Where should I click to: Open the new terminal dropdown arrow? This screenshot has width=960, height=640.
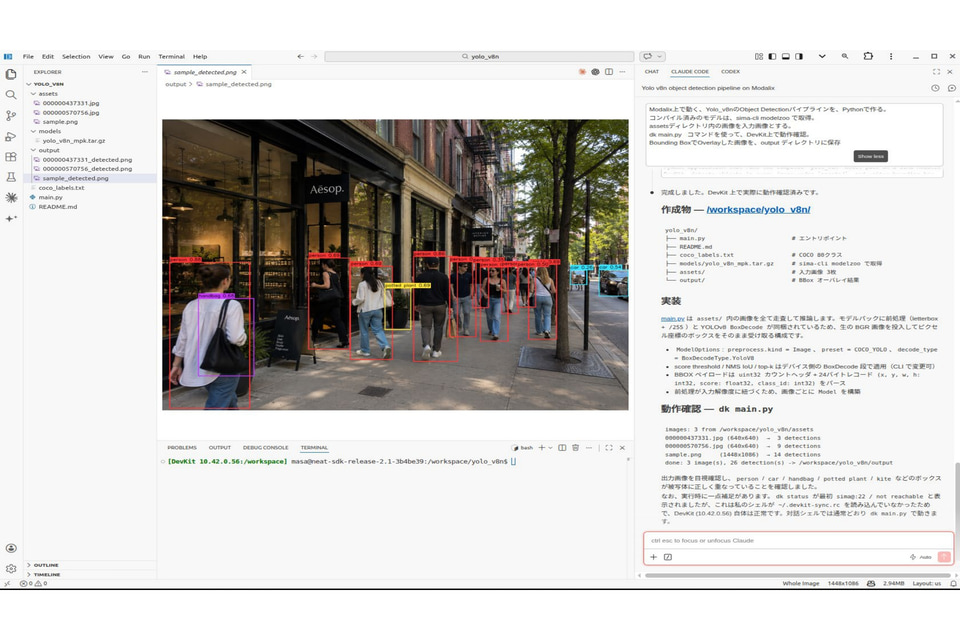(x=550, y=448)
